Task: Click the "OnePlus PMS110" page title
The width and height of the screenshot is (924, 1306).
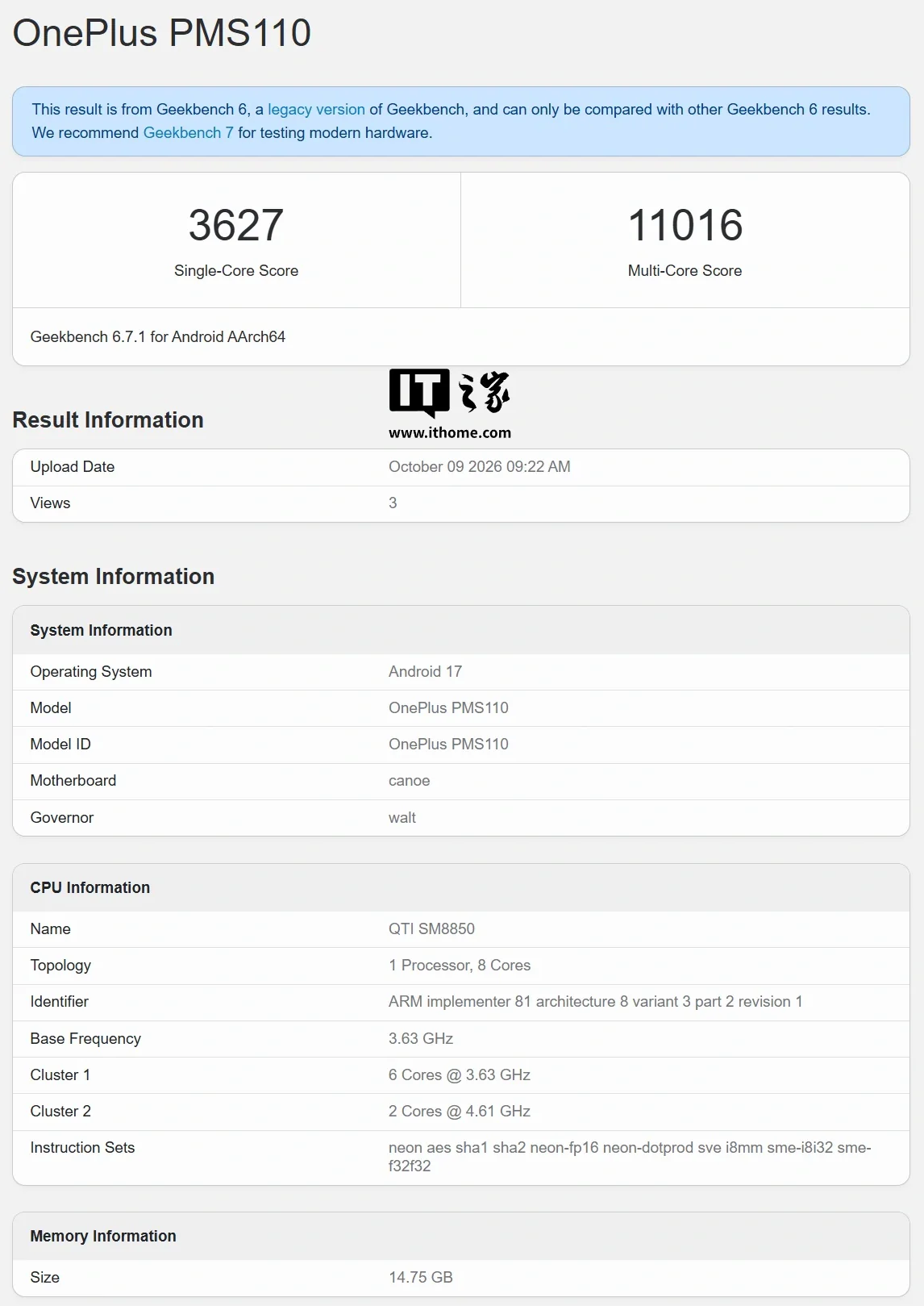Action: 162,33
